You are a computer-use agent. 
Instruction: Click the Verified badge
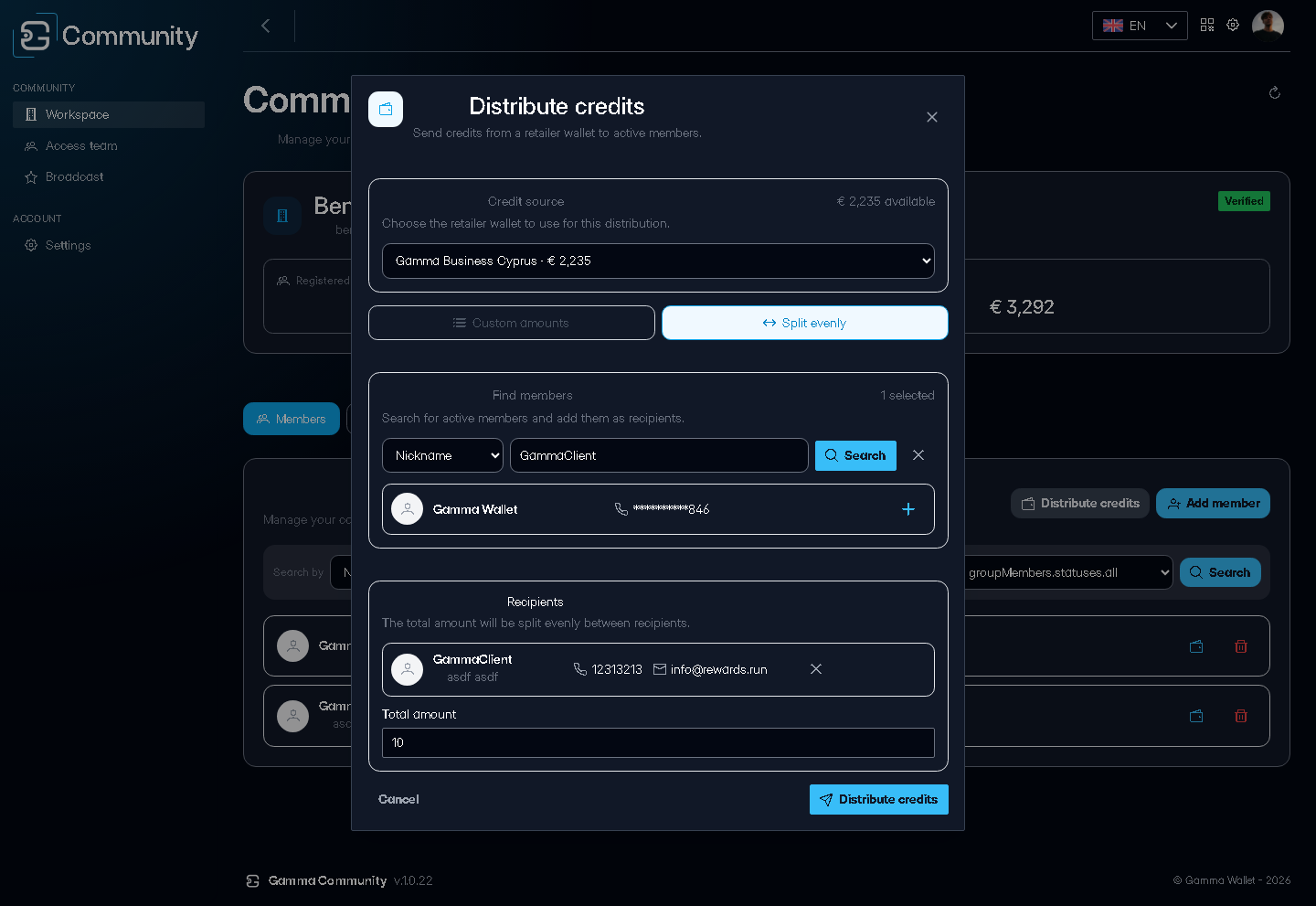(1244, 201)
